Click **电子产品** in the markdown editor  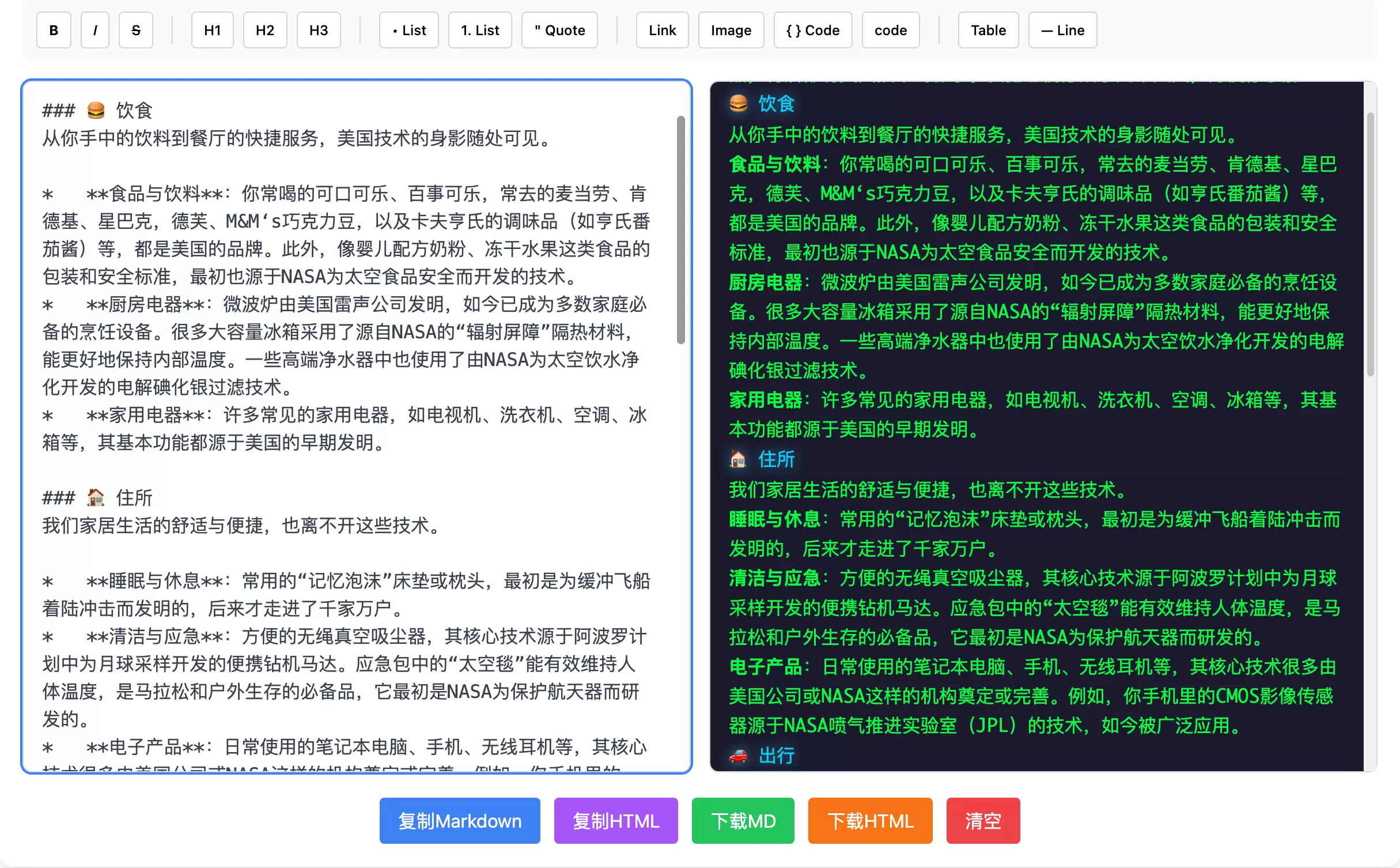(146, 747)
